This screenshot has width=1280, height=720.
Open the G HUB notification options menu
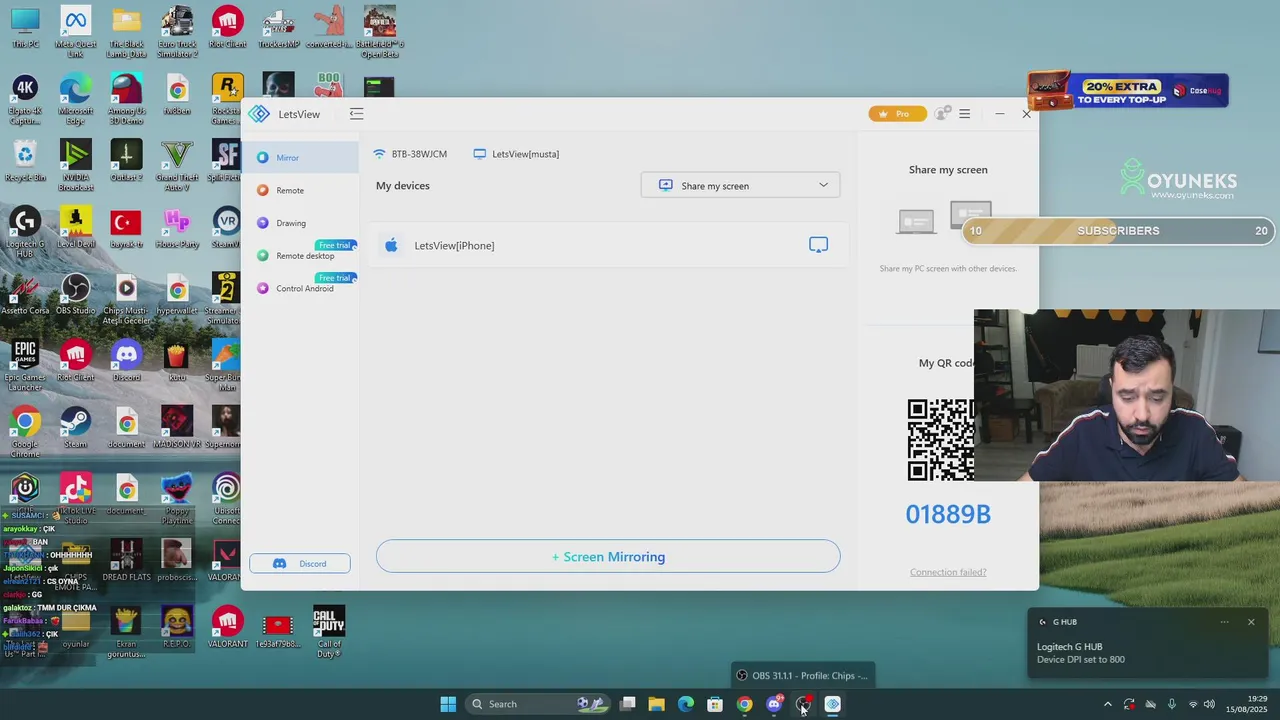click(x=1224, y=622)
